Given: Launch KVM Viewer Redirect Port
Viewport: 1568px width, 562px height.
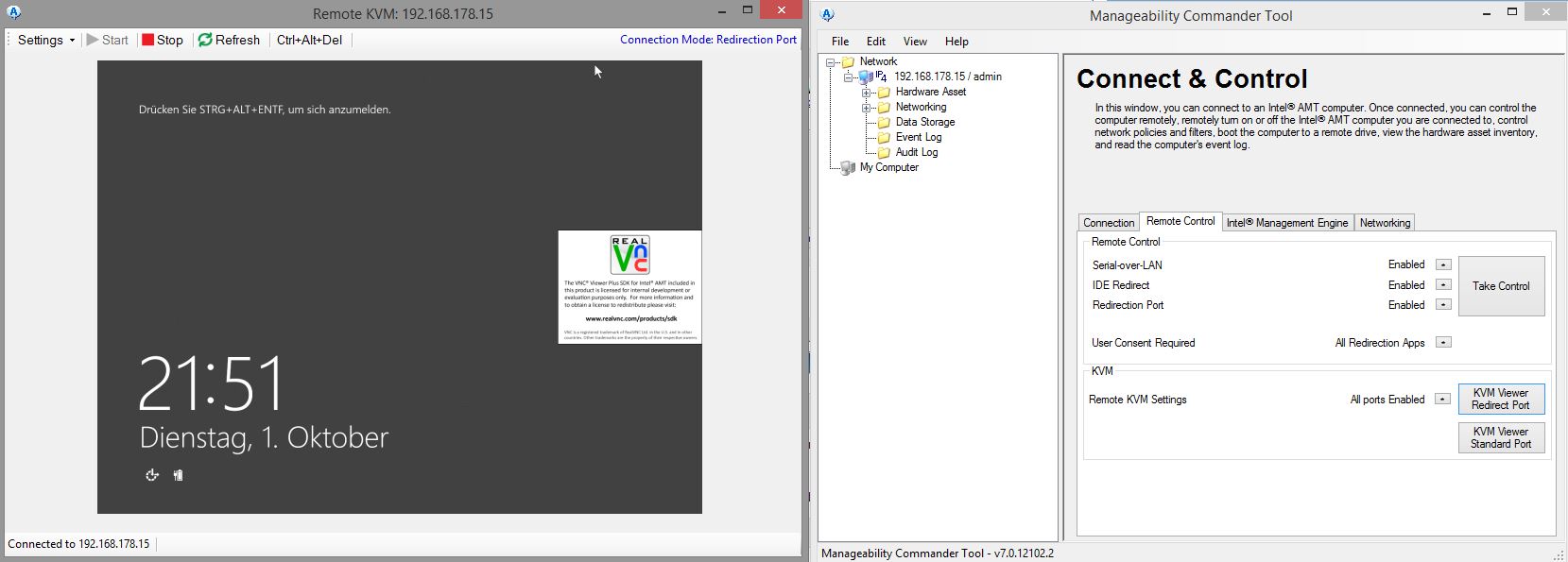Looking at the screenshot, I should click(1501, 399).
